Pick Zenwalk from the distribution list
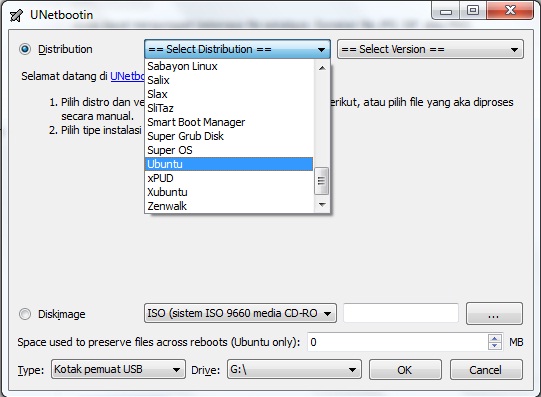This screenshot has width=541, height=397. click(229, 206)
